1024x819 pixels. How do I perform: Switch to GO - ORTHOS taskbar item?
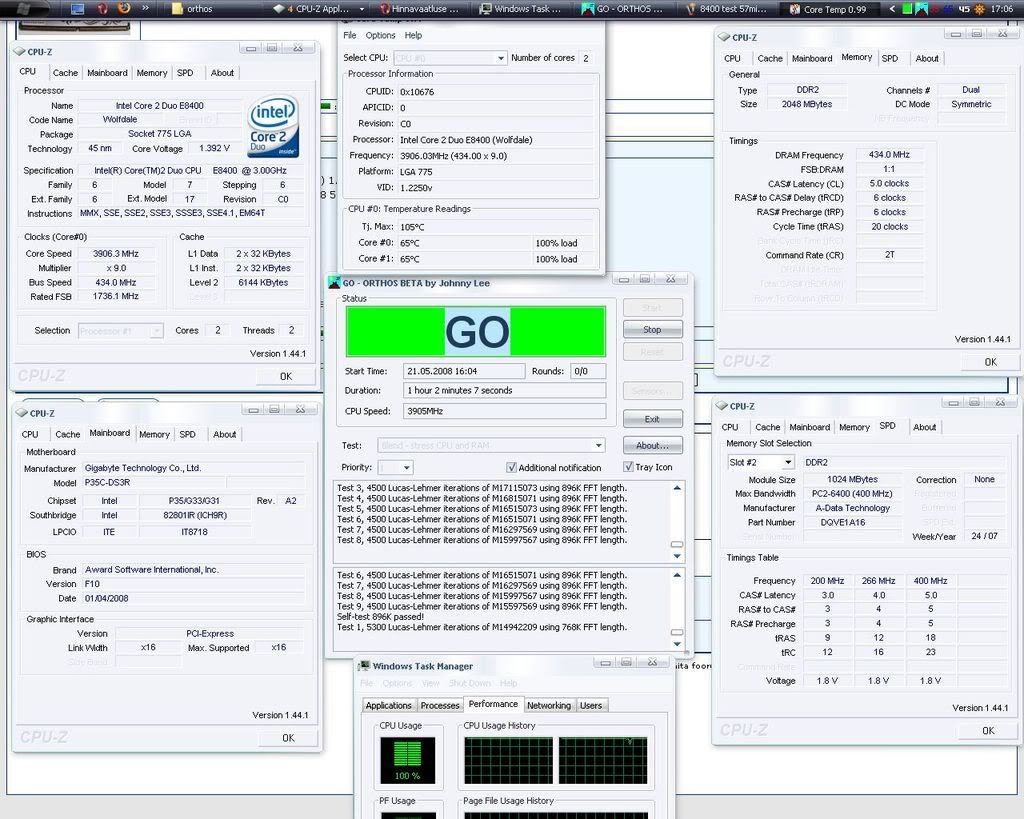click(x=624, y=9)
